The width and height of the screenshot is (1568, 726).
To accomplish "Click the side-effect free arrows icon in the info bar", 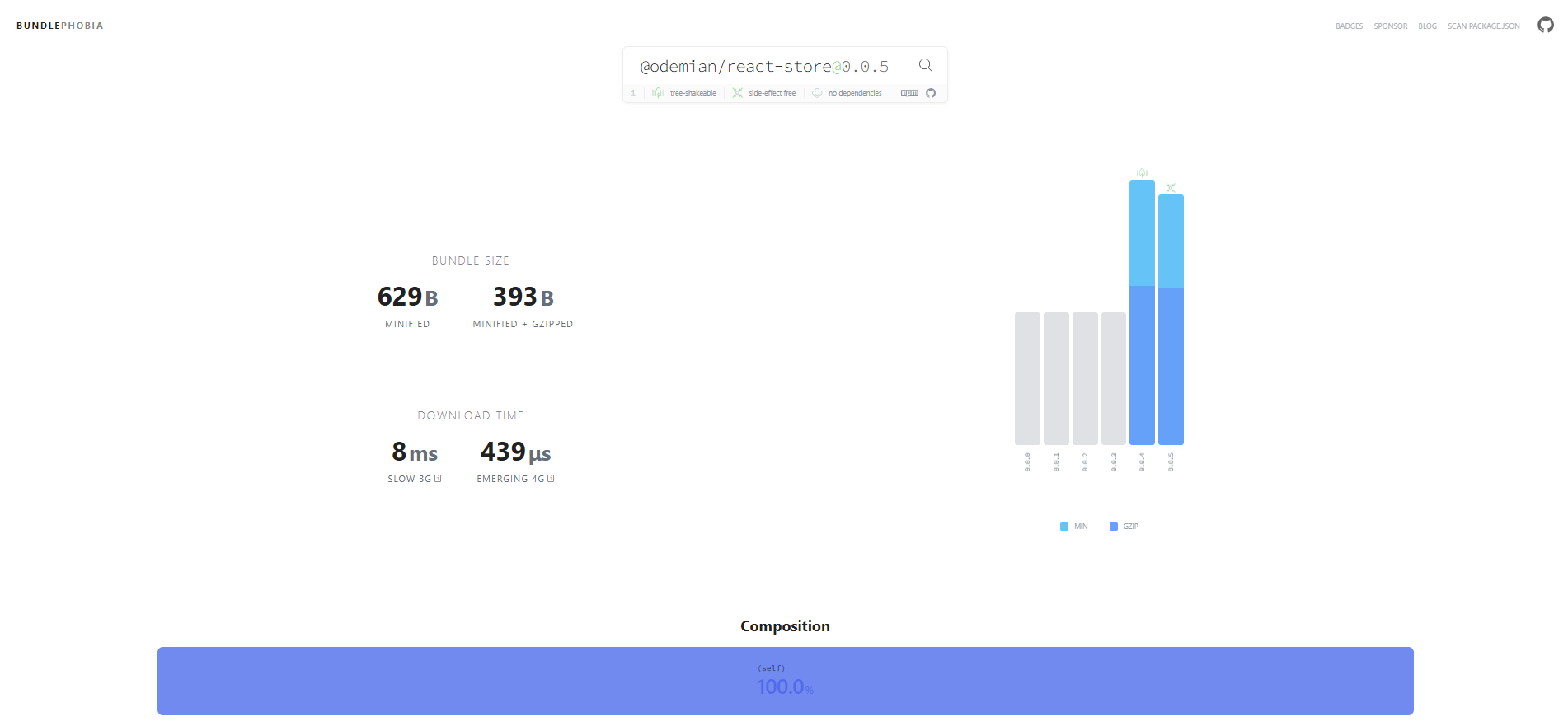I will click(x=738, y=93).
